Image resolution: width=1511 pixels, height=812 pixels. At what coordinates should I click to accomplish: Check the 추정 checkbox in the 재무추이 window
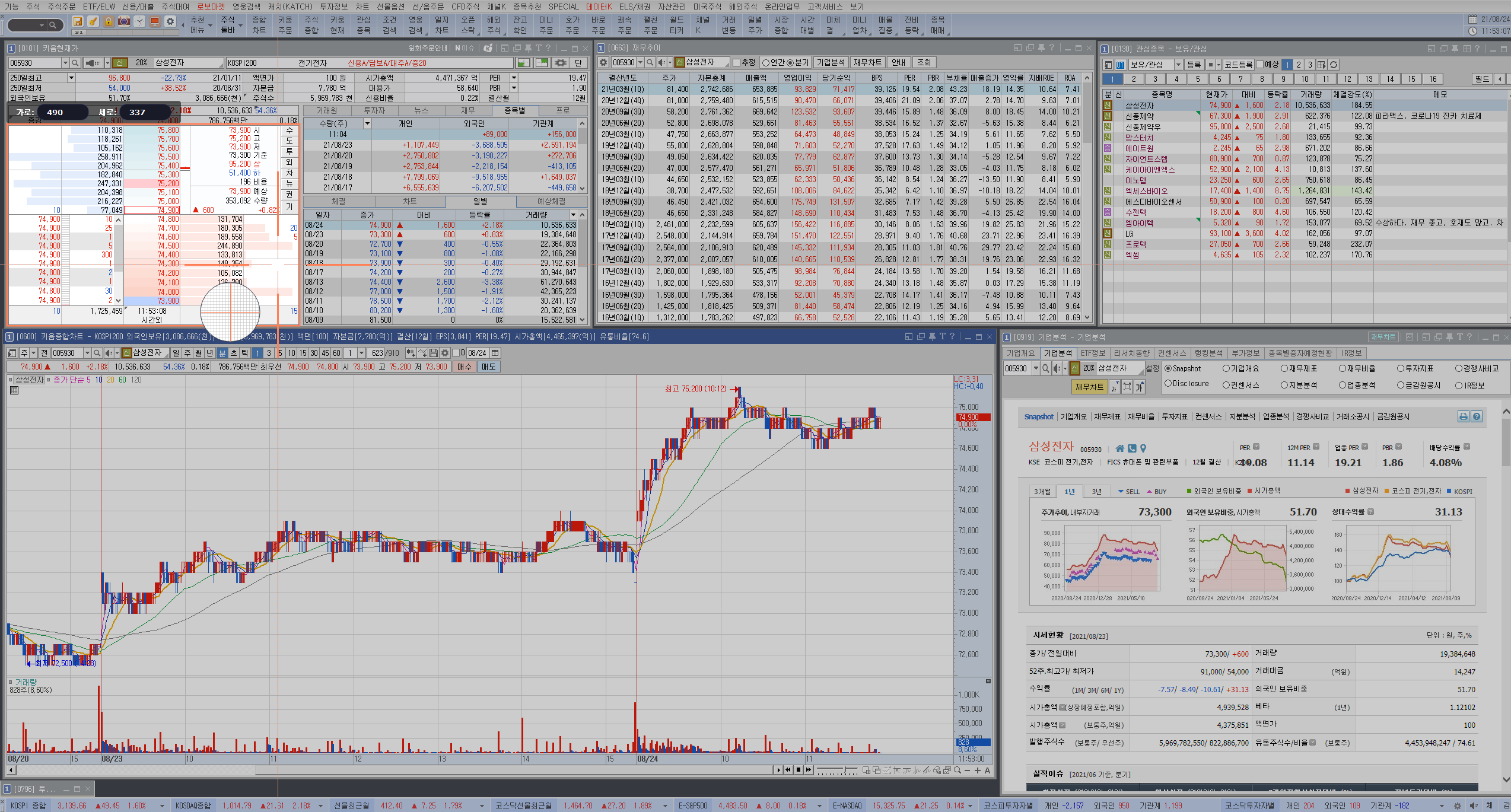click(736, 62)
